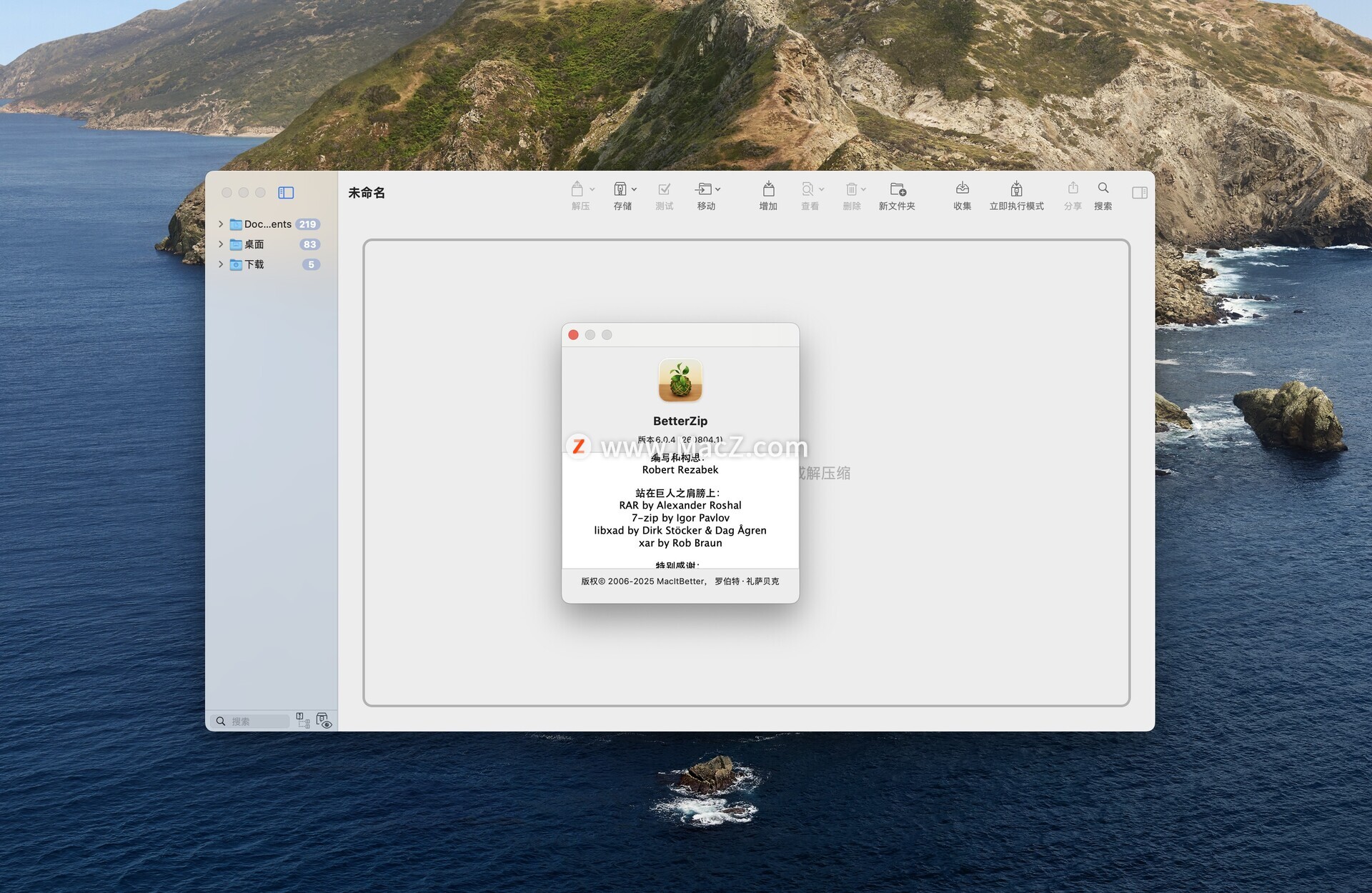Image resolution: width=1372 pixels, height=893 pixels.
Task: Open the 查看 dropdown arrow
Action: tap(821, 189)
